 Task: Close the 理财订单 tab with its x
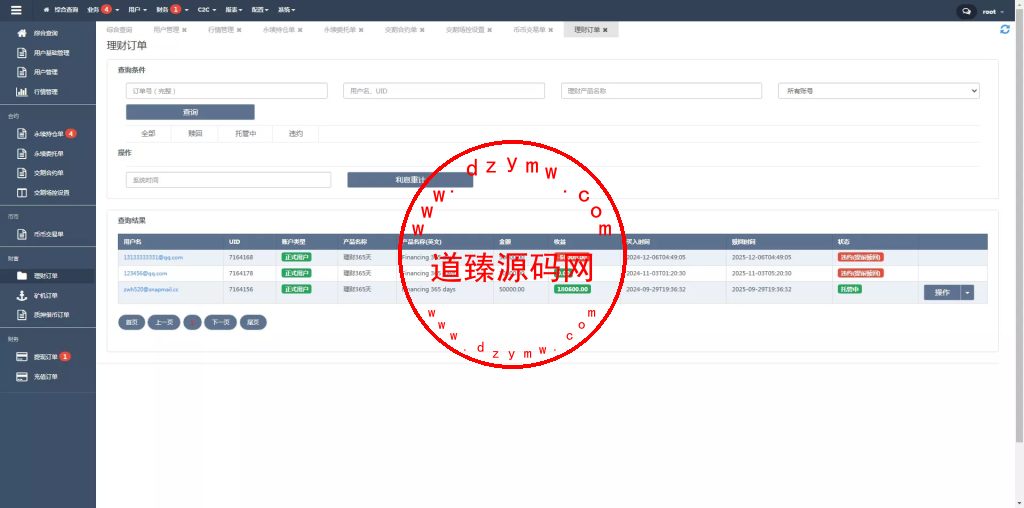click(605, 30)
